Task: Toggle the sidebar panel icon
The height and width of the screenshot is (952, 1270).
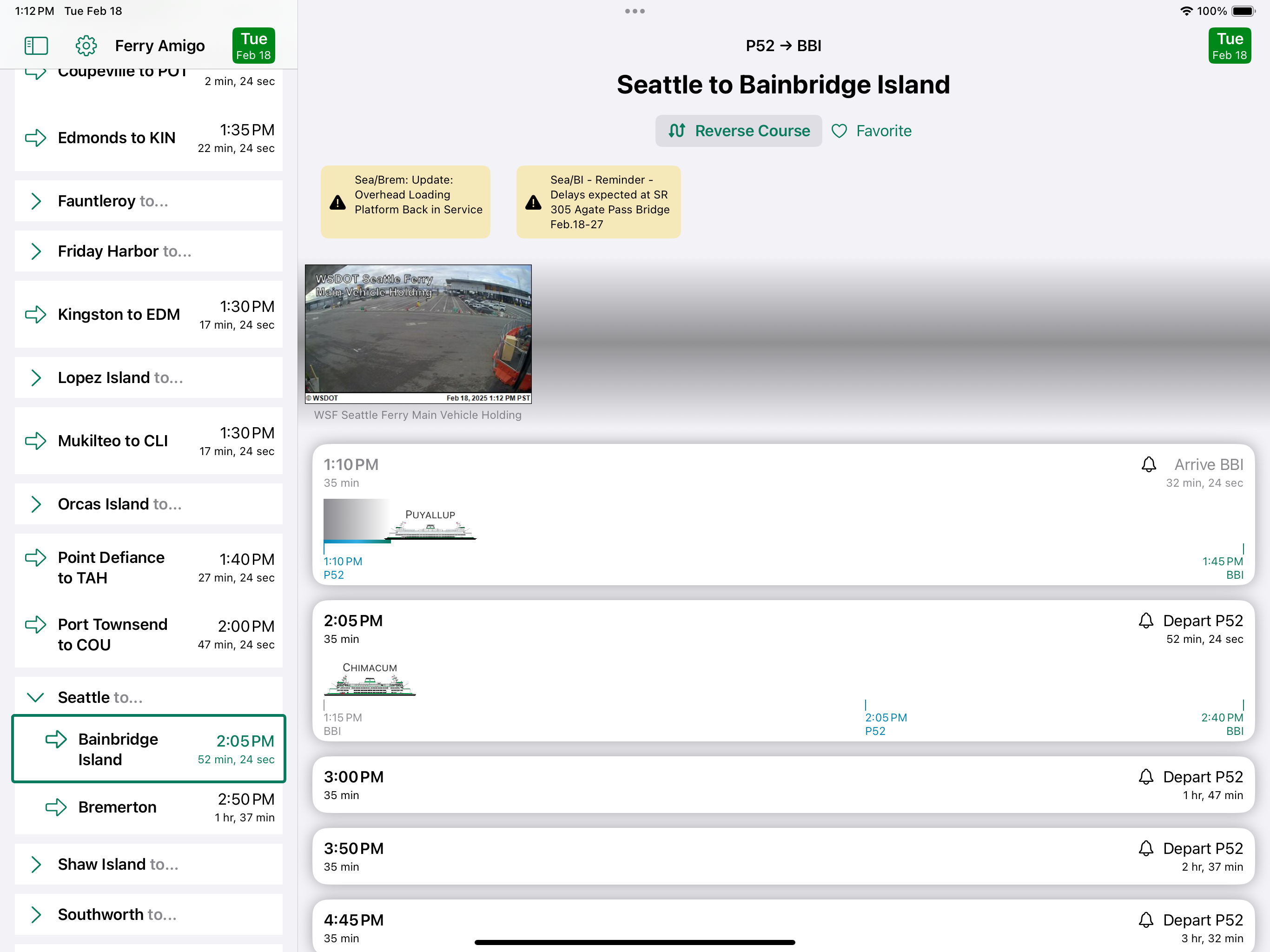Action: 36,46
